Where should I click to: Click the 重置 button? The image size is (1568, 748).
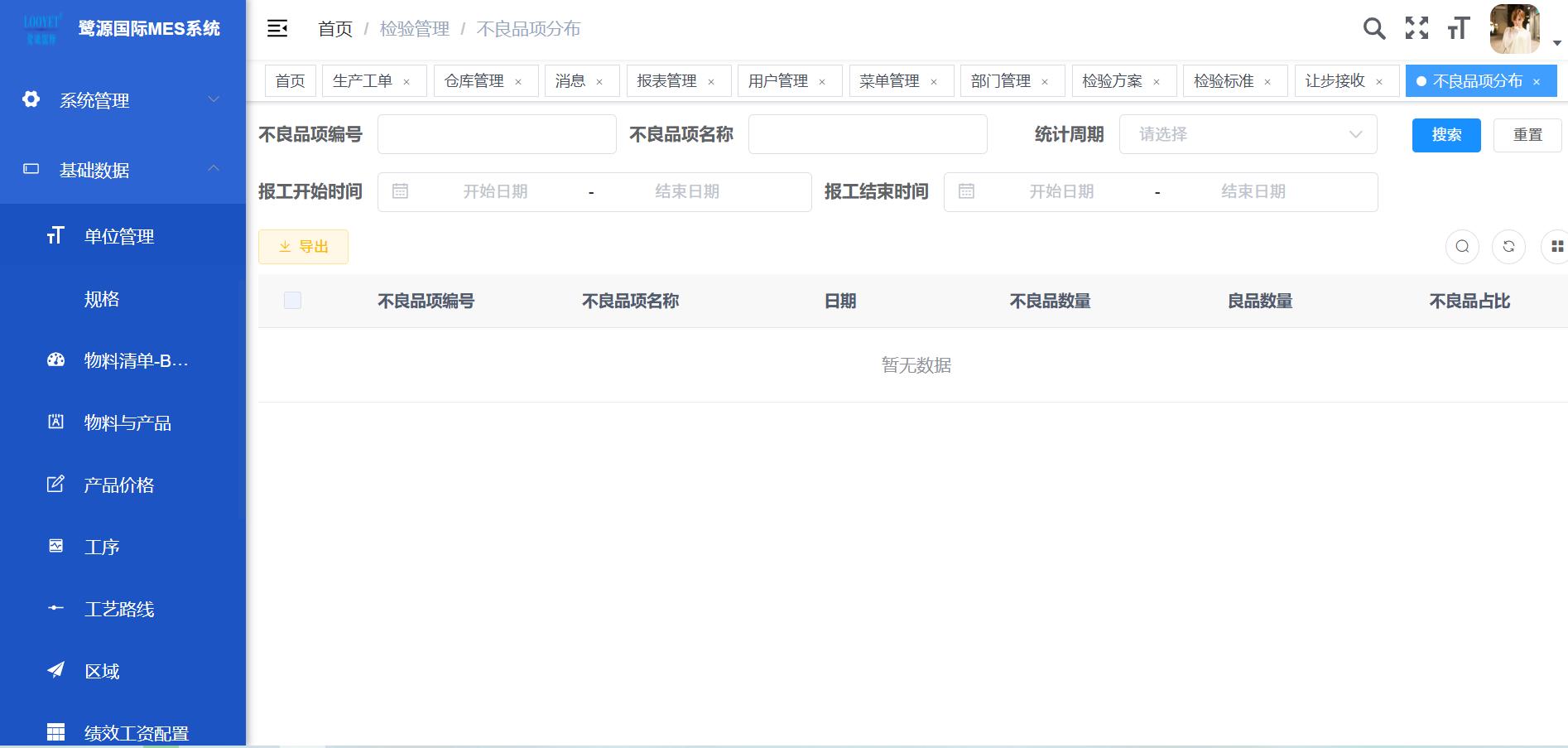(x=1527, y=135)
